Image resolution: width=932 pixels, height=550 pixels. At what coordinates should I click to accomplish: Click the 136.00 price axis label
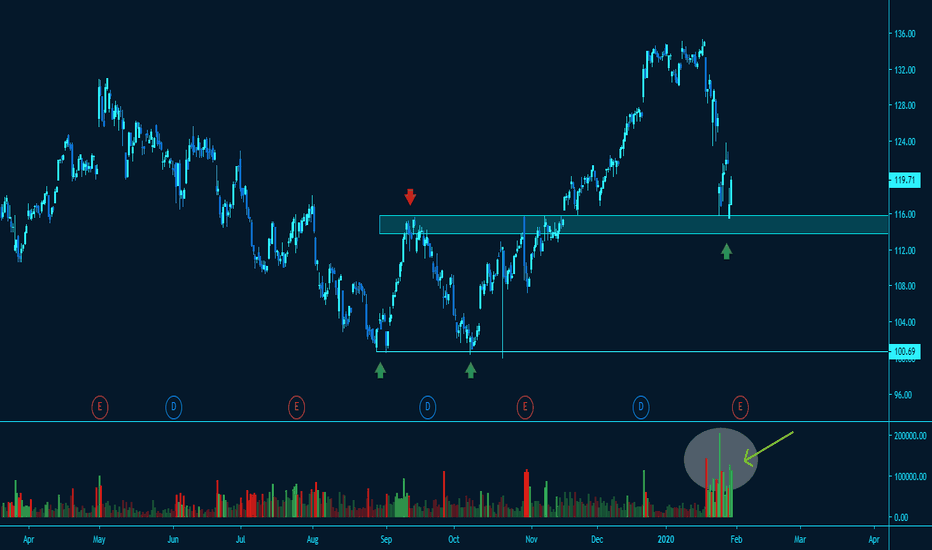click(x=905, y=34)
